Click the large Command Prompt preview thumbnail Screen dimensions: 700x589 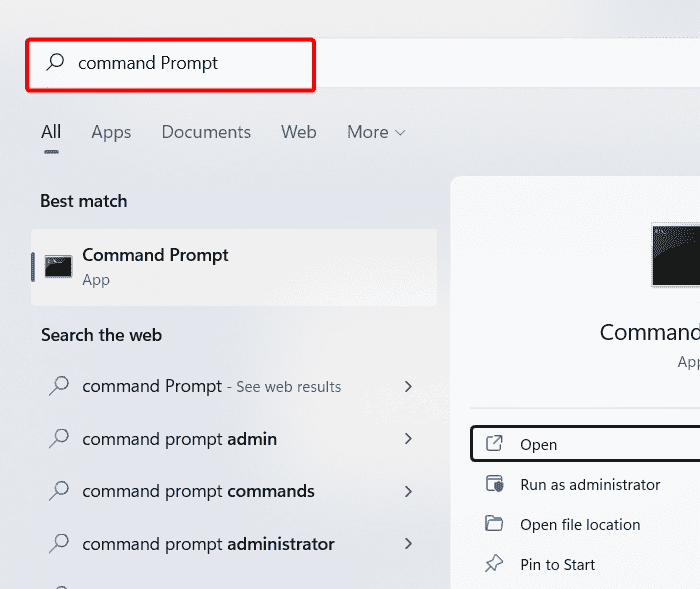point(675,256)
